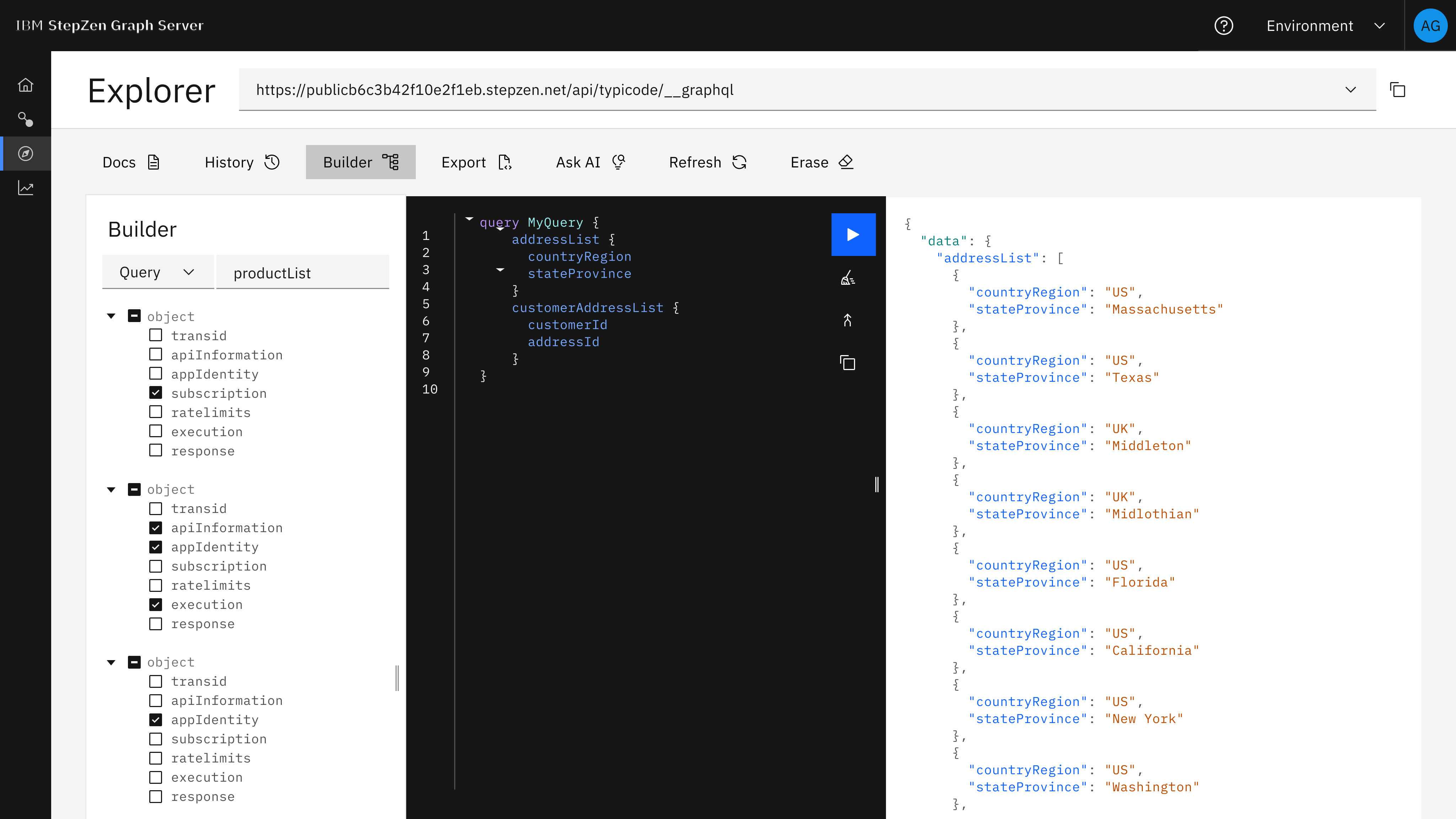Open the Query type dropdown
1456x819 pixels.
158,272
